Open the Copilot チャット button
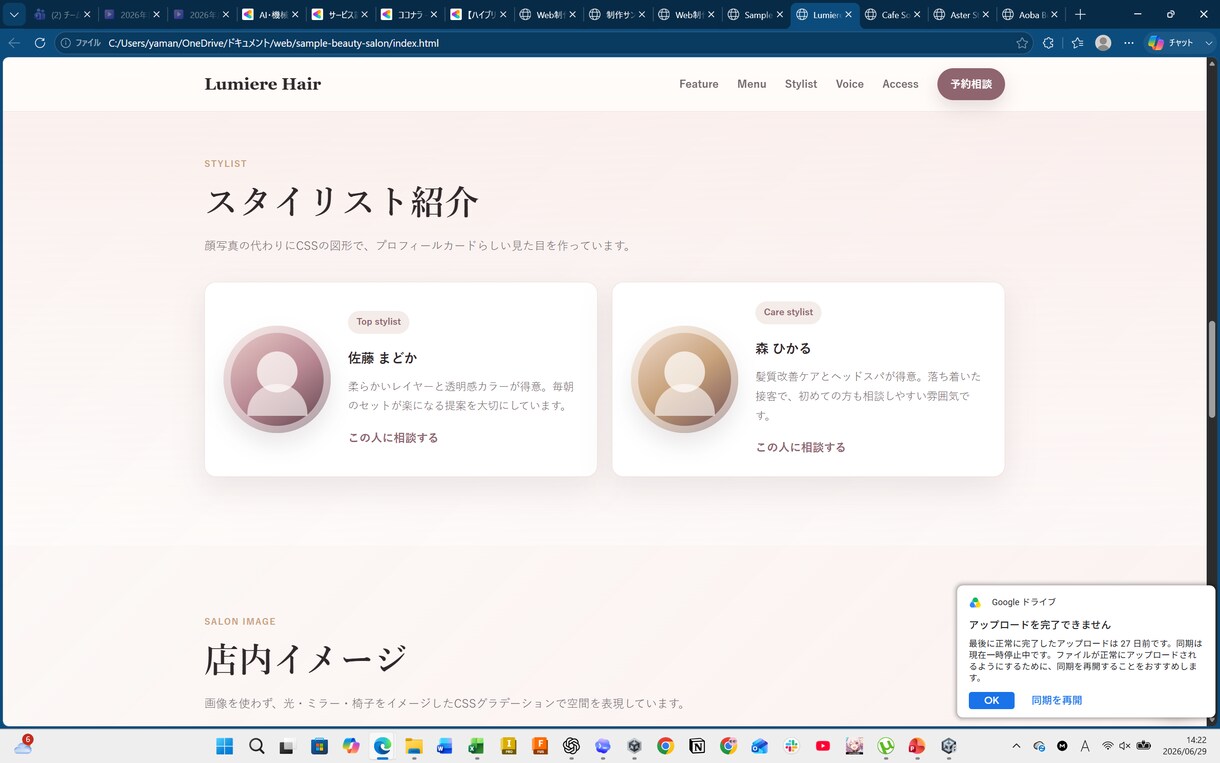The image size is (1220, 763). click(x=1171, y=43)
